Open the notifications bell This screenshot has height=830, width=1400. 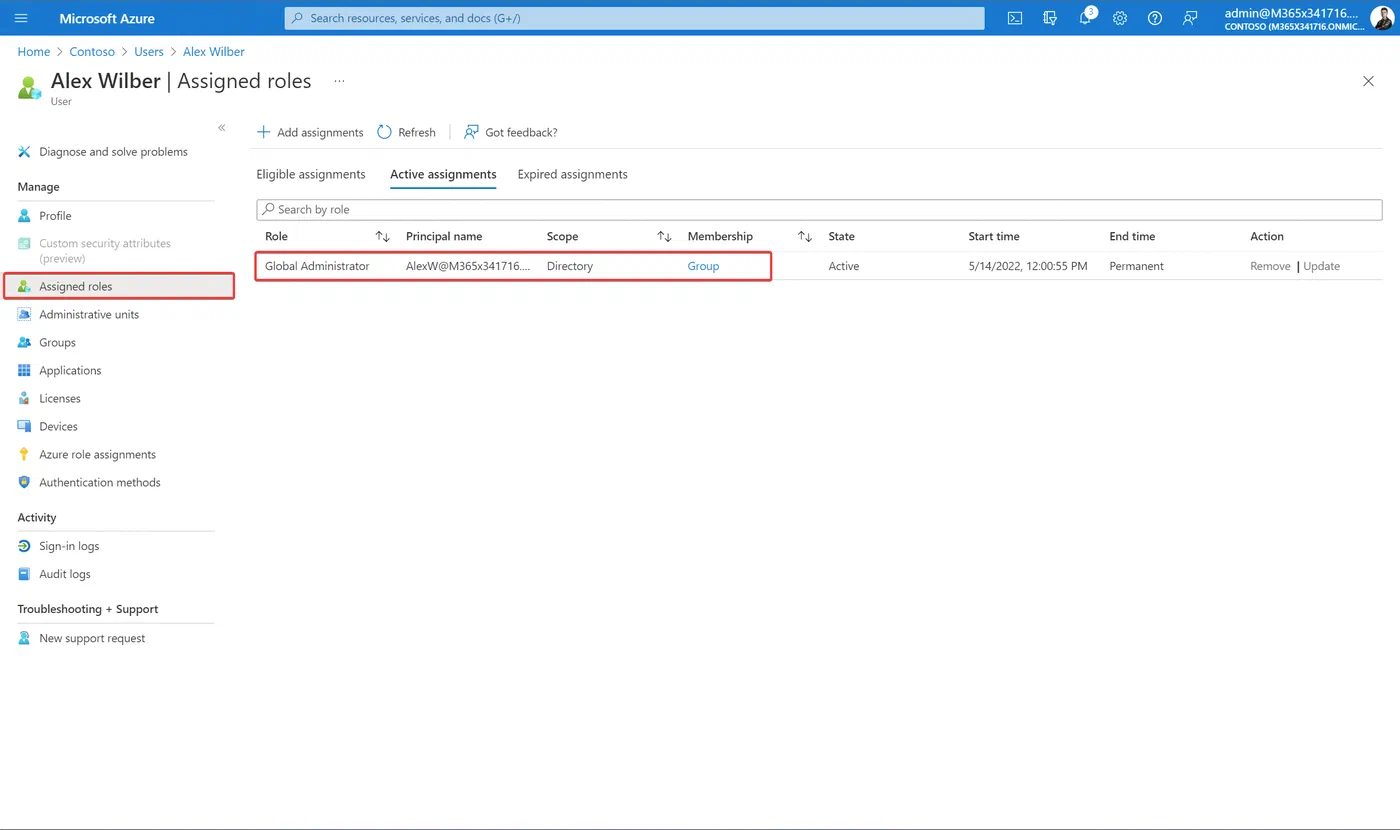1085,18
